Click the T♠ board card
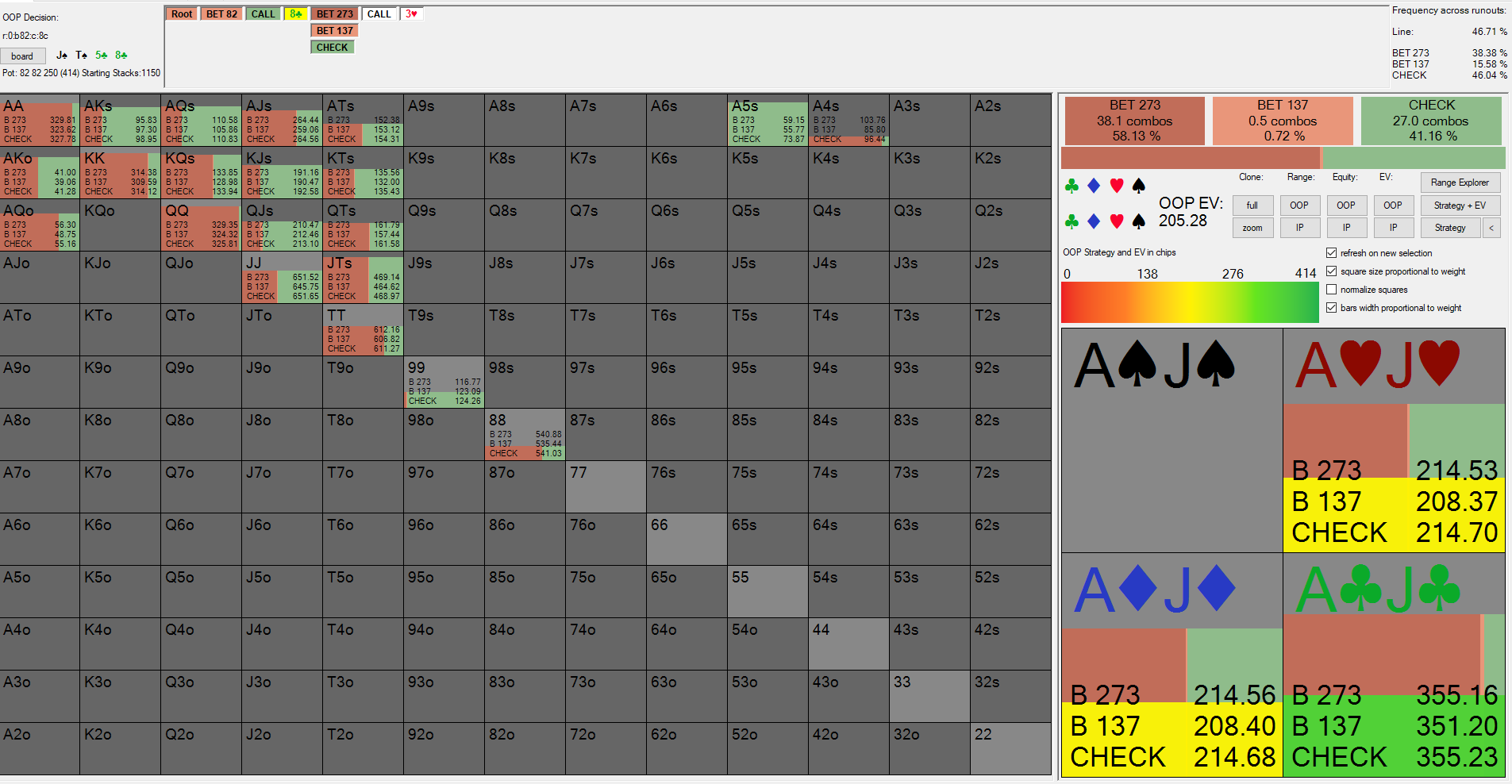 [82, 56]
